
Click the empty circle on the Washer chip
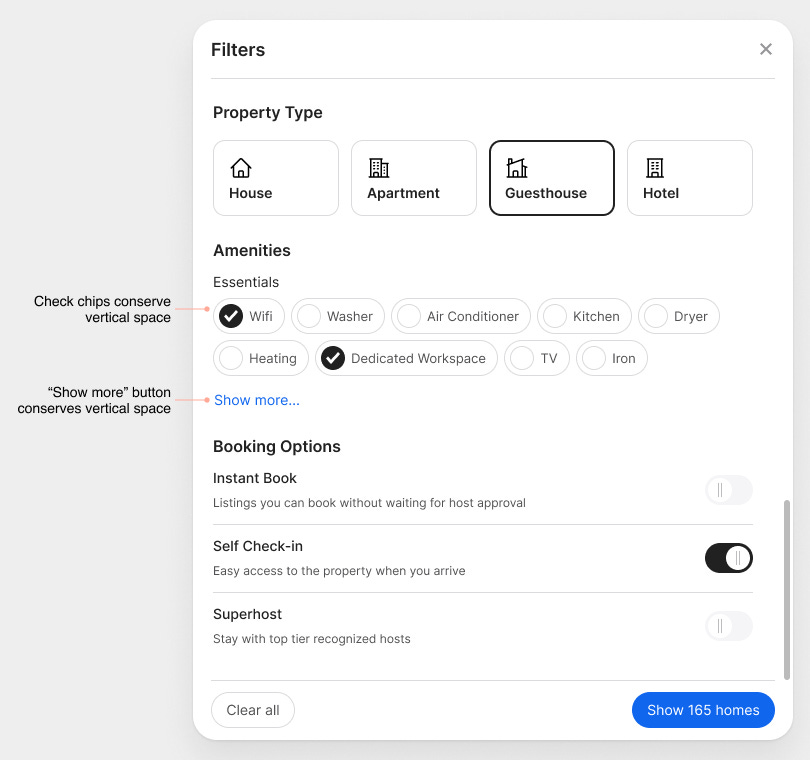[x=311, y=316]
